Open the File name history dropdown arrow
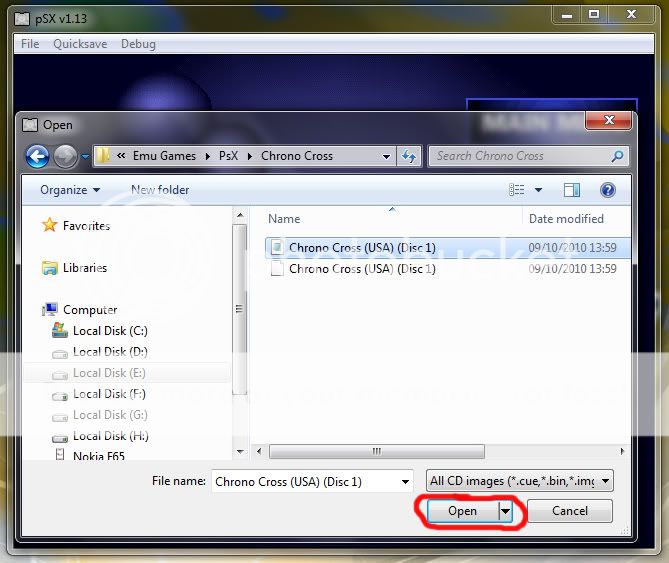 pyautogui.click(x=405, y=482)
